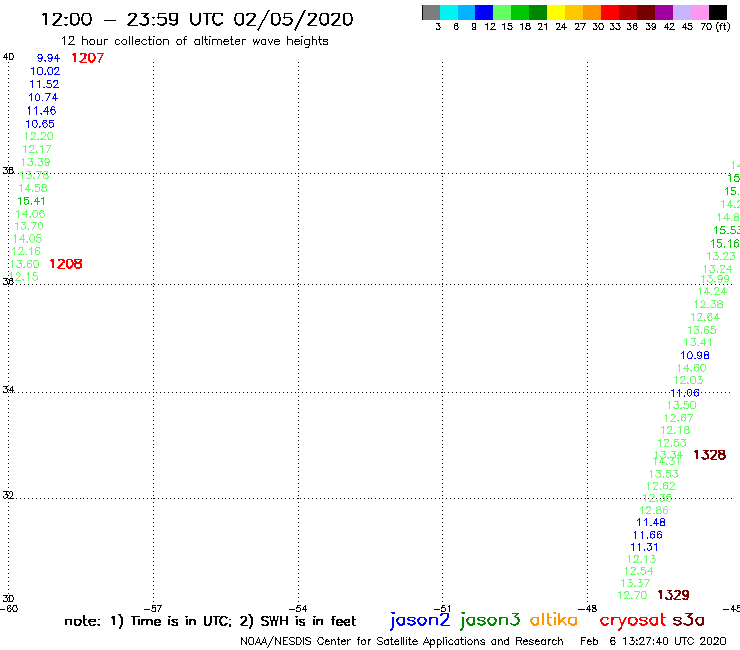740x650 pixels.
Task: Click the black swatch in legend
Action: point(718,12)
